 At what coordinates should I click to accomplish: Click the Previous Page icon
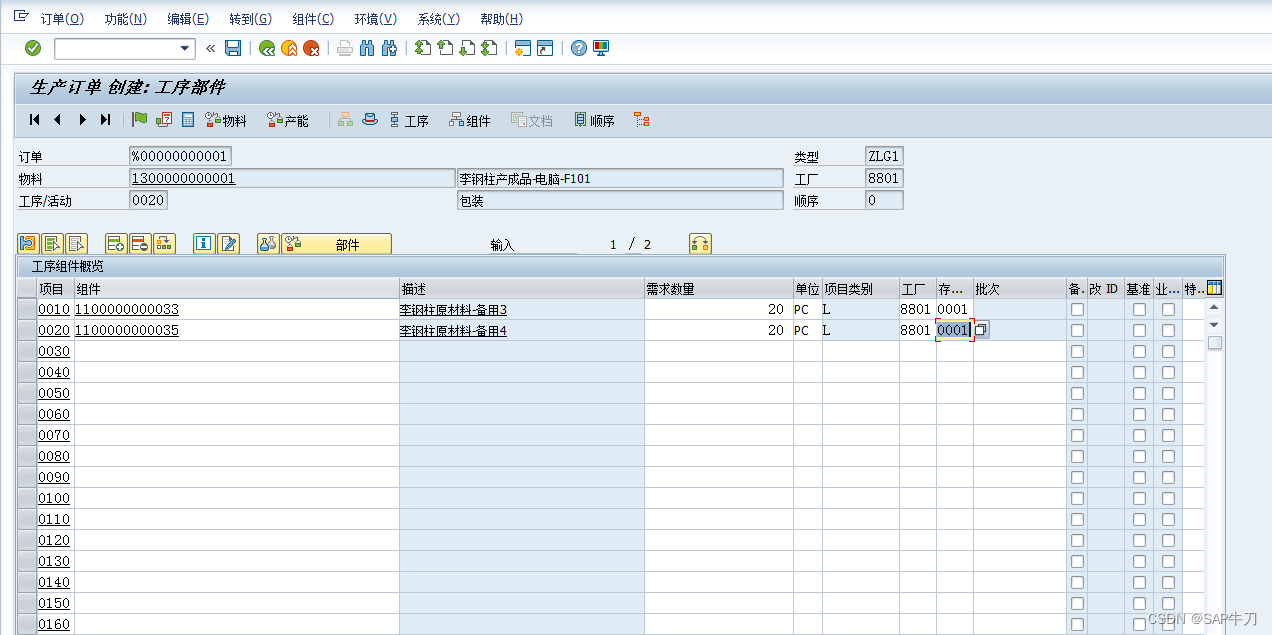[445, 48]
